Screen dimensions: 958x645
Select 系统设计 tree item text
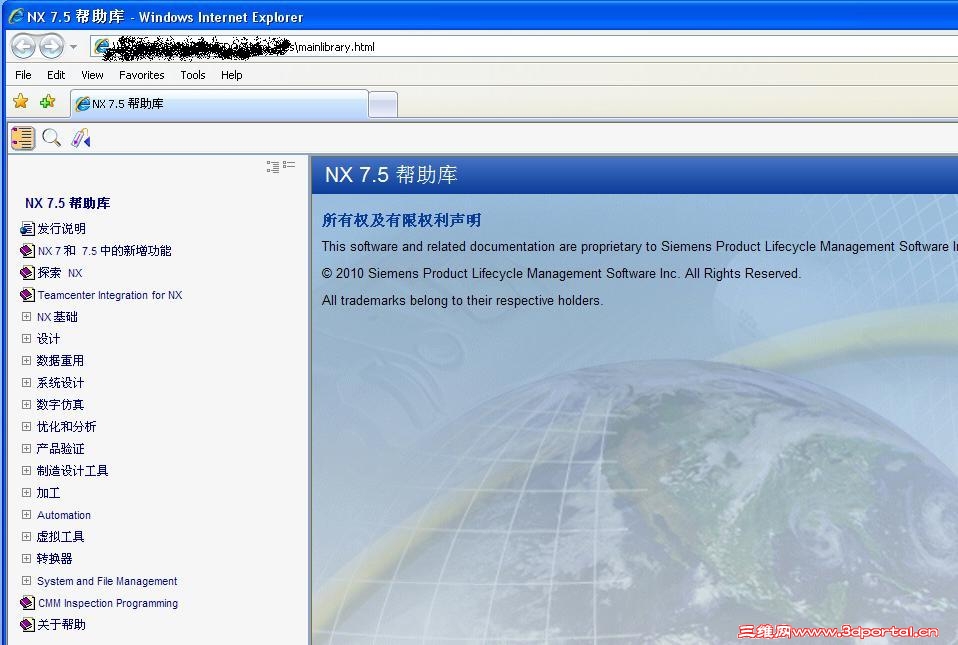coord(60,382)
